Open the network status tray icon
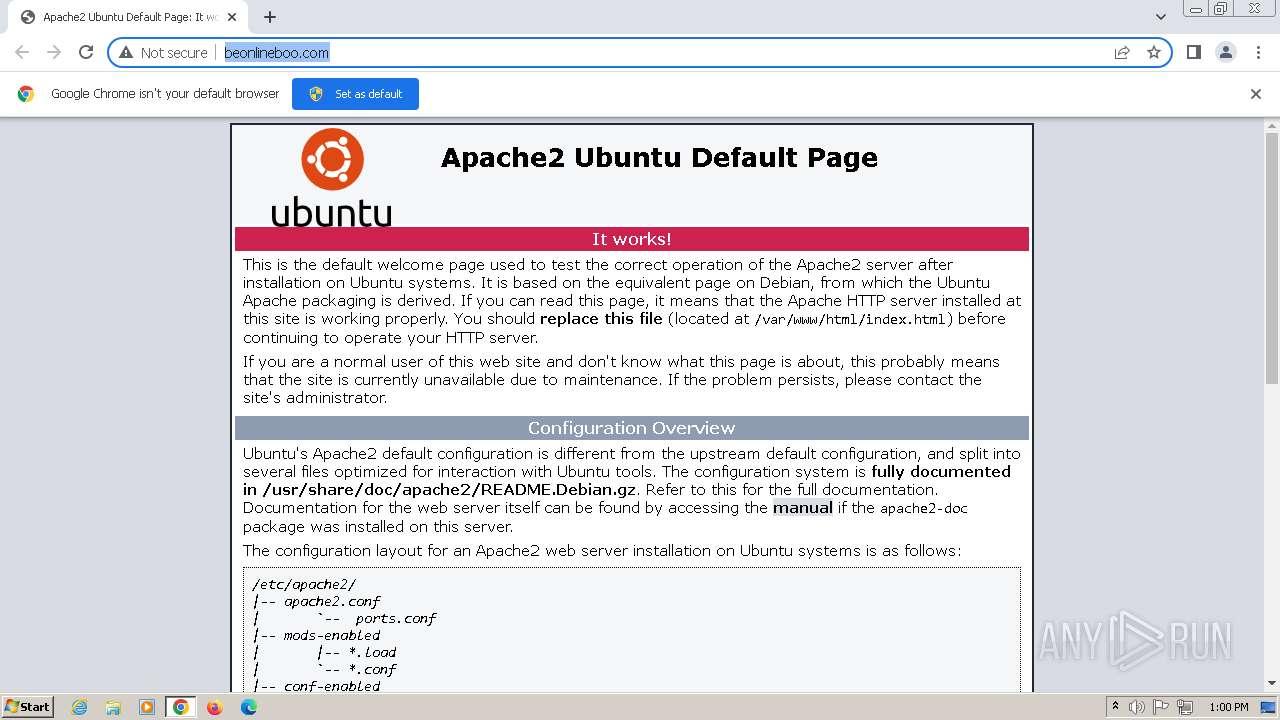 pyautogui.click(x=1185, y=707)
